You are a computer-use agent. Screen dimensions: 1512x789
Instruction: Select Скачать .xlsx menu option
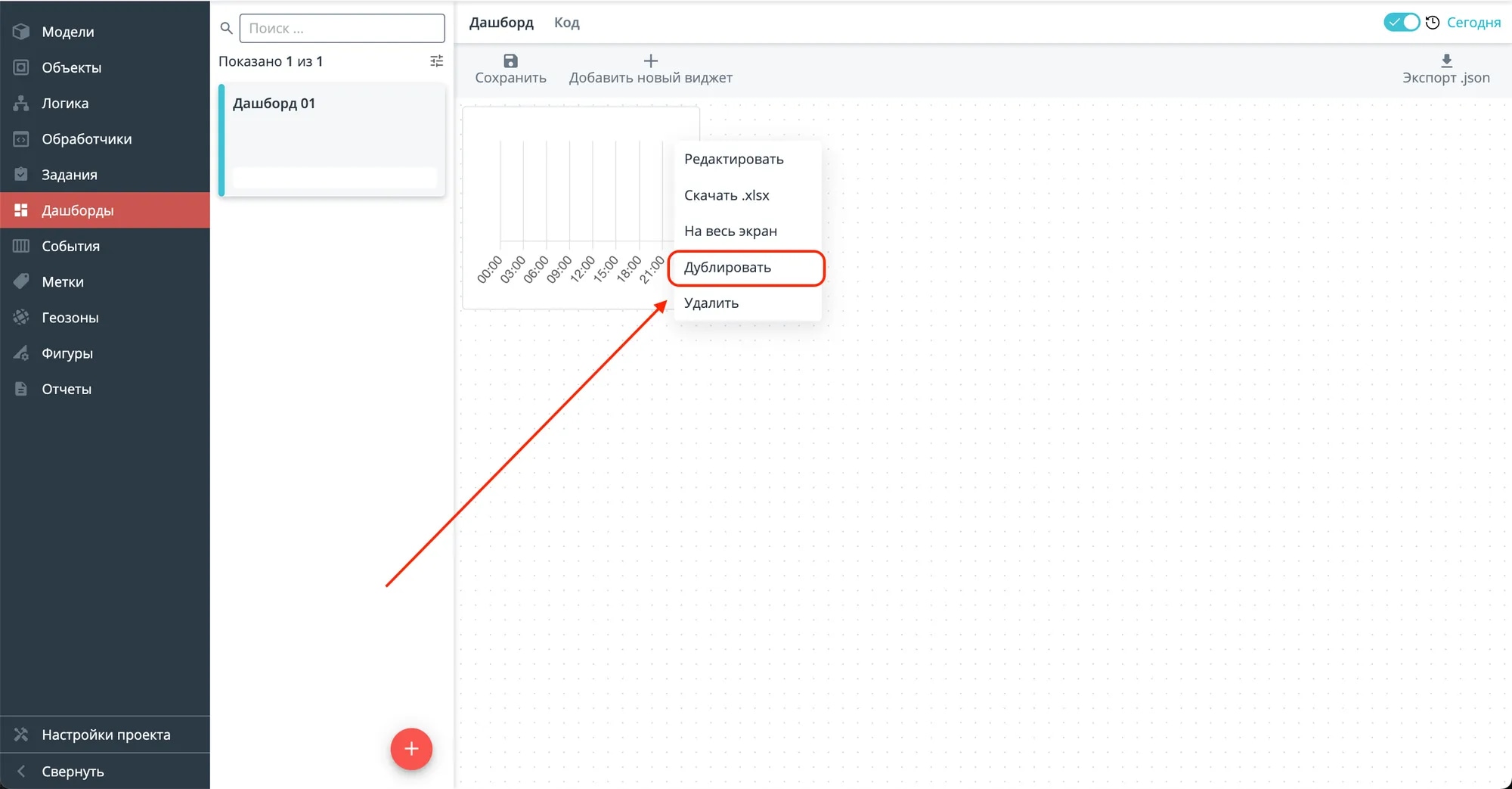[727, 195]
